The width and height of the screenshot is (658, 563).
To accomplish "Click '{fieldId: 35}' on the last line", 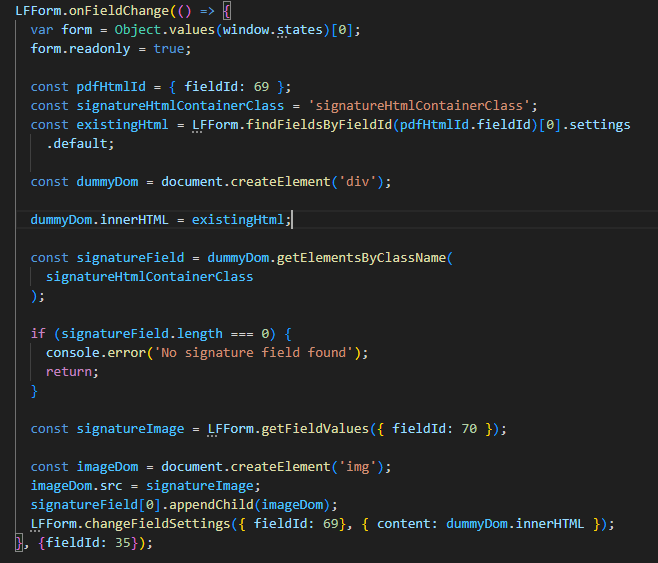I will point(88,543).
